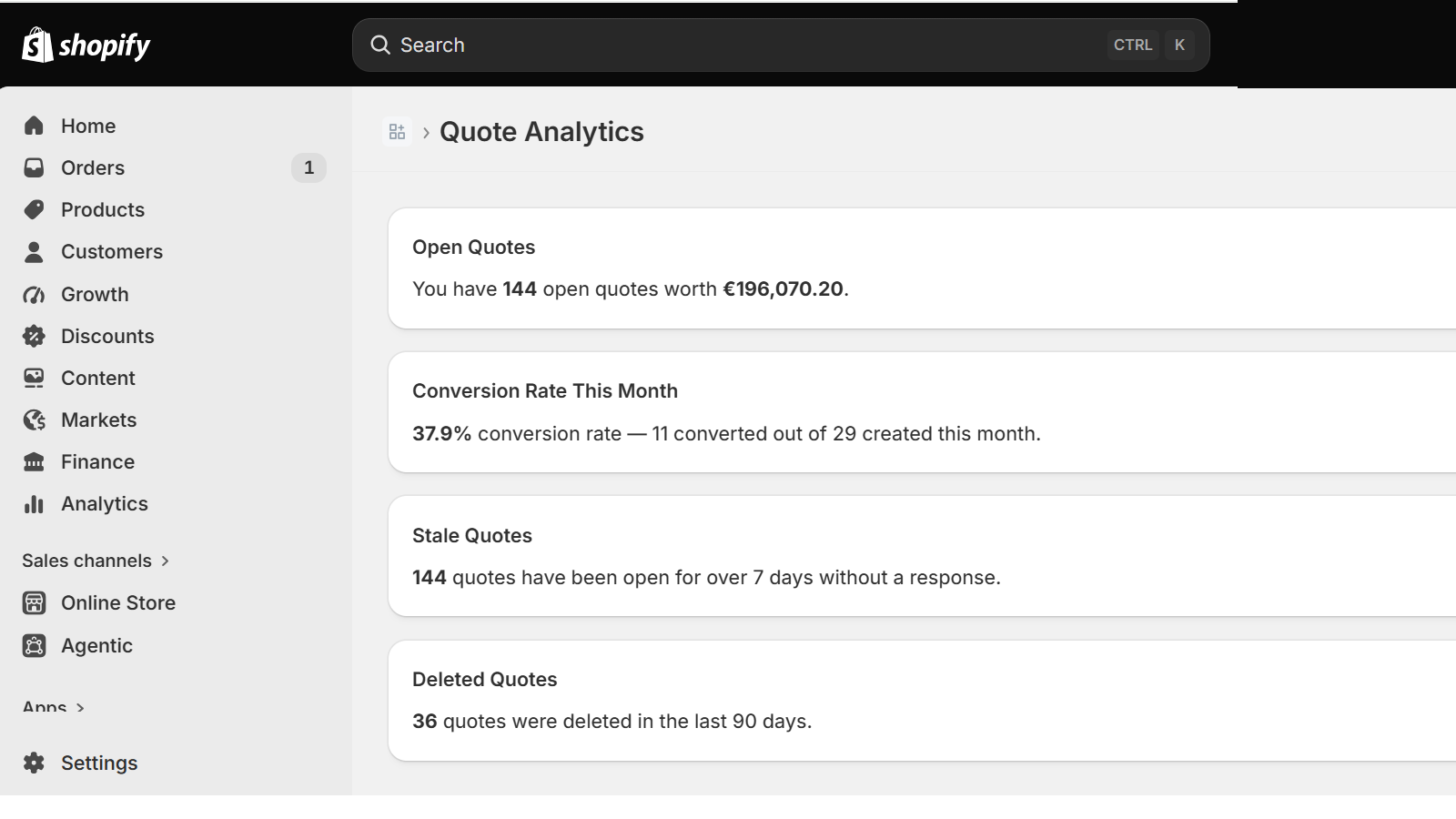Open the Customers person icon

point(34,251)
